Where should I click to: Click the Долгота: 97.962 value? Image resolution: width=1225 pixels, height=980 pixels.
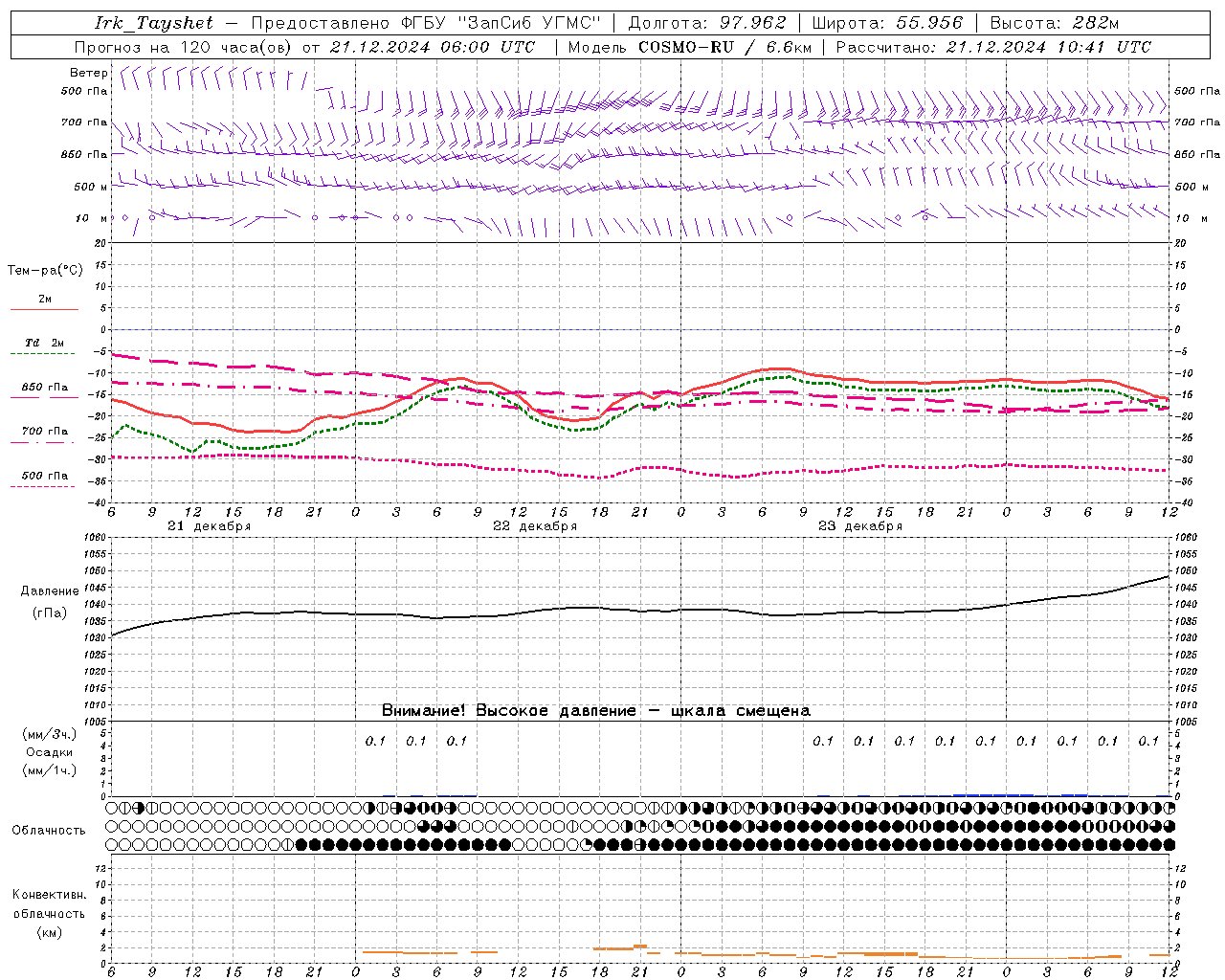[x=707, y=23]
